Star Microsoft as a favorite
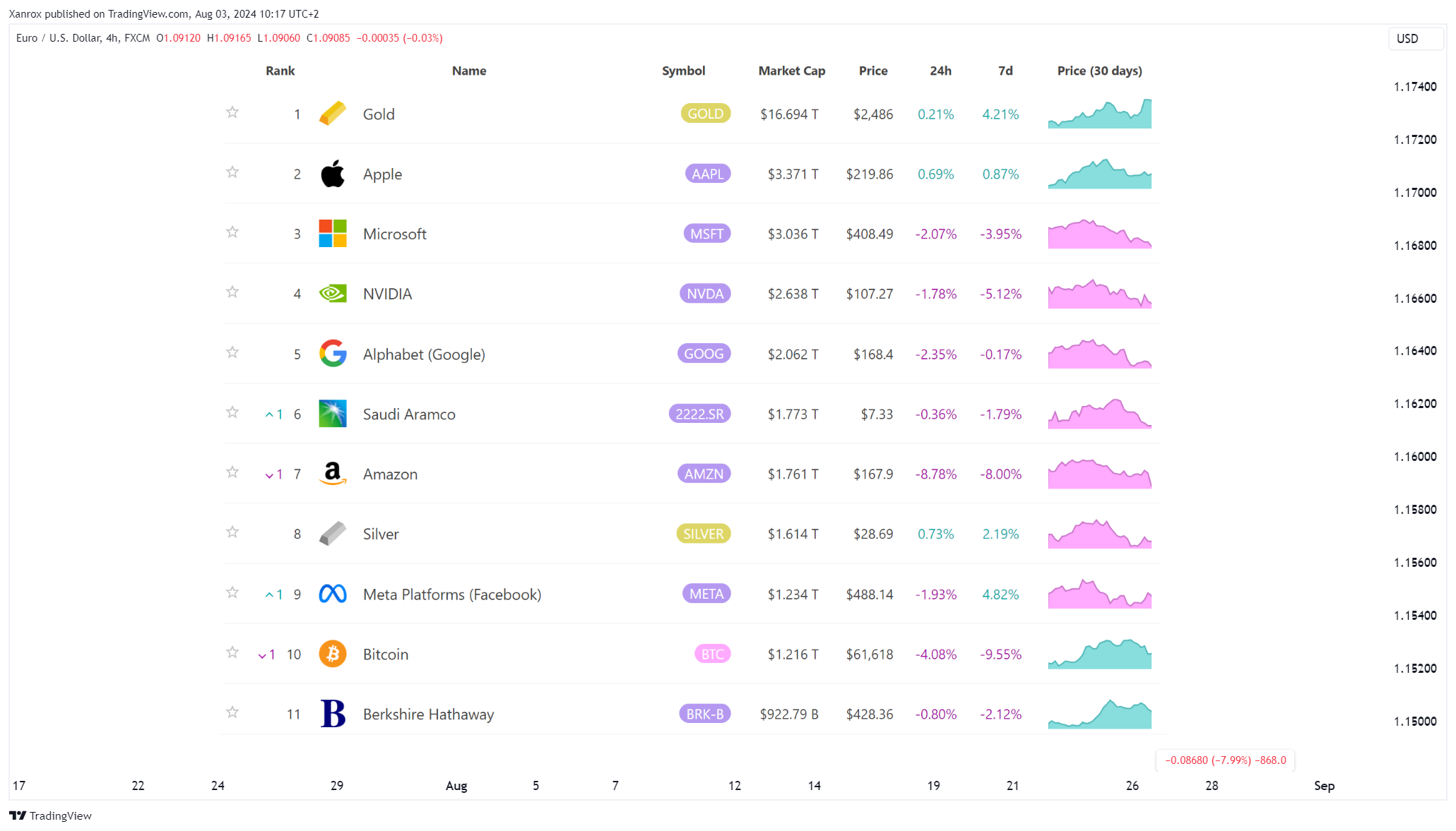Image resolution: width=1456 pixels, height=831 pixels. [232, 232]
